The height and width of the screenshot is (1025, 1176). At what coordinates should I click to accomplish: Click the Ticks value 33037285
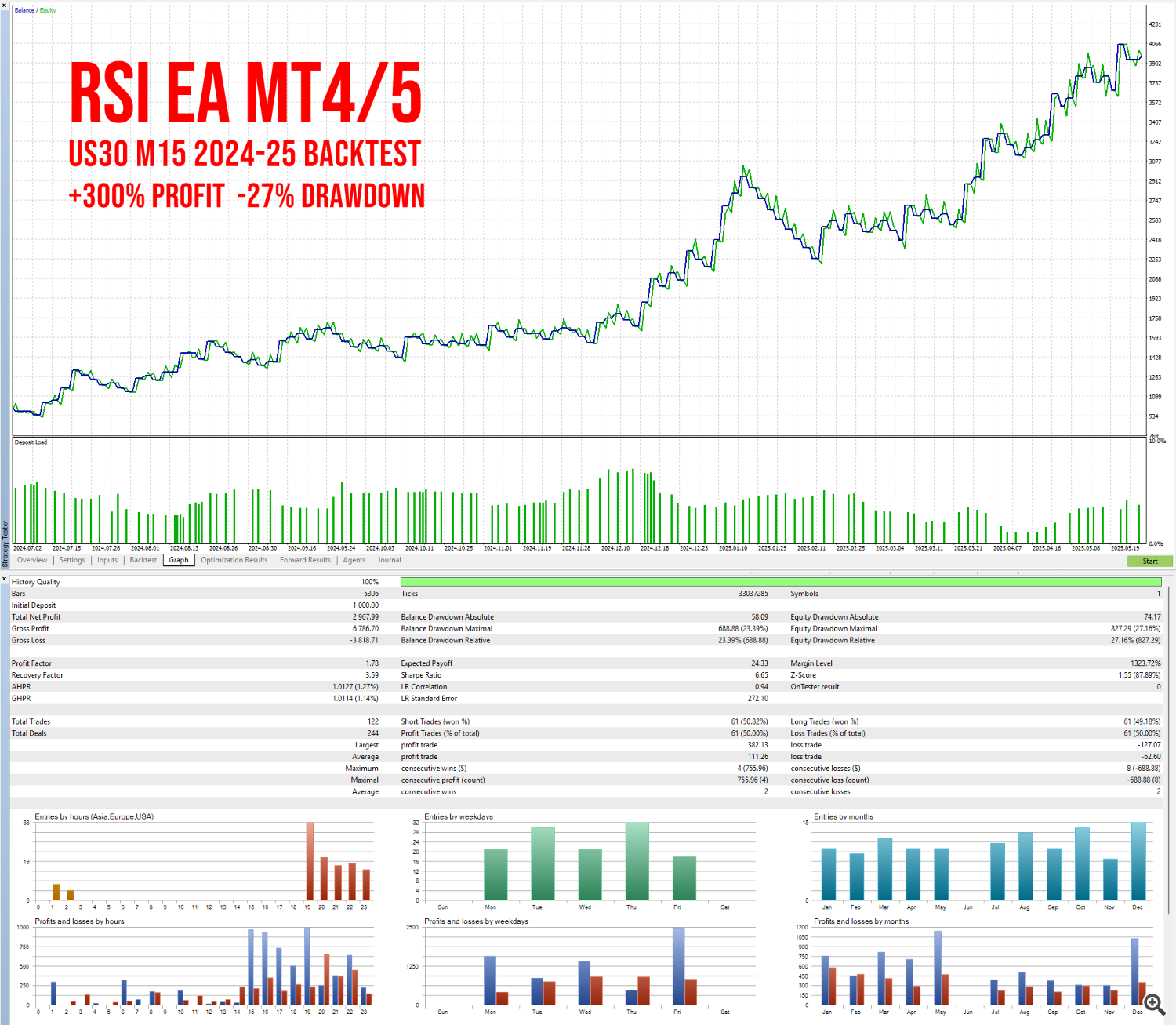tap(753, 594)
